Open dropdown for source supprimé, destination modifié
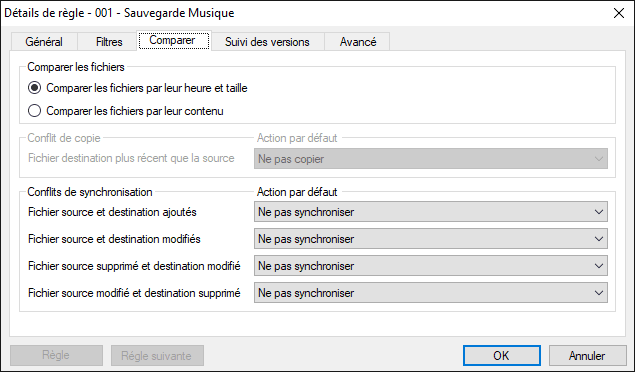635x372 pixels. click(x=430, y=266)
